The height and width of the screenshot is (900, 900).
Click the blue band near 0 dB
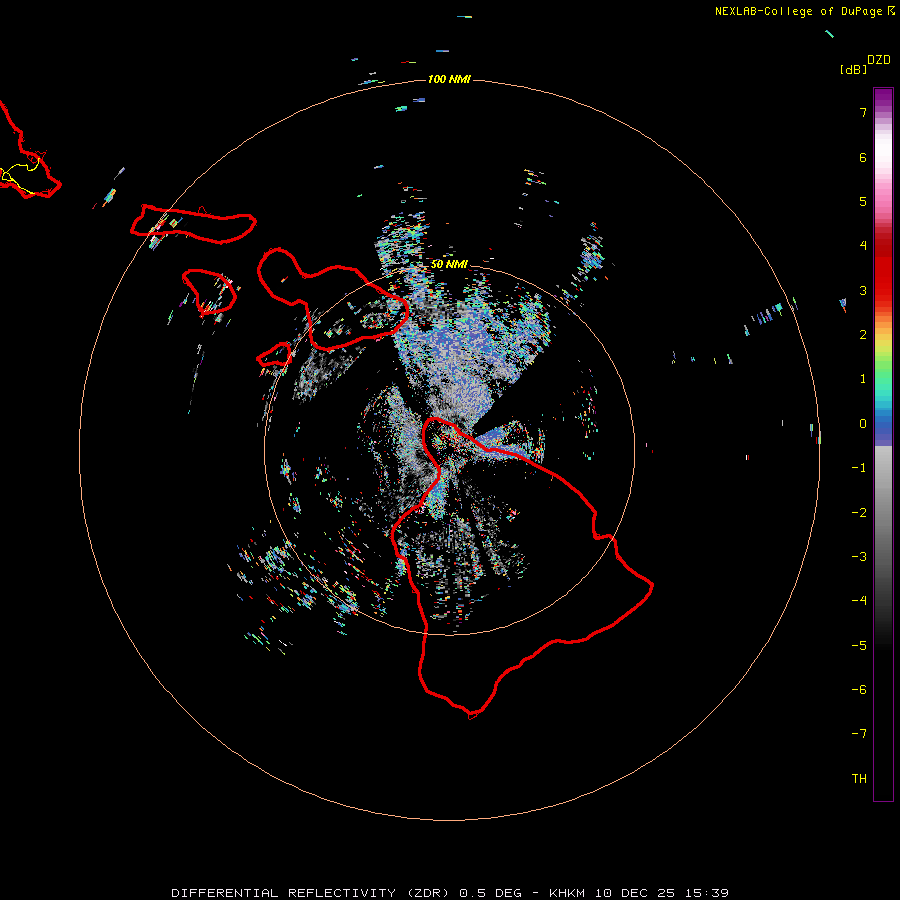click(883, 428)
